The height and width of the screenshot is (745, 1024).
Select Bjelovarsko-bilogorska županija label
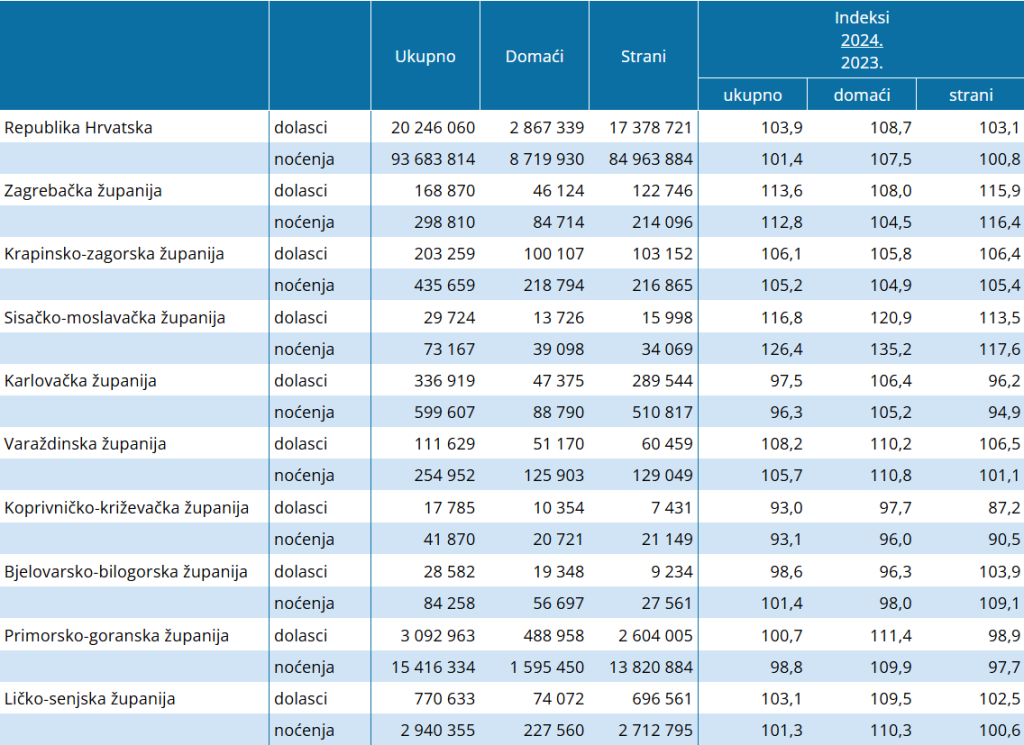[125, 572]
